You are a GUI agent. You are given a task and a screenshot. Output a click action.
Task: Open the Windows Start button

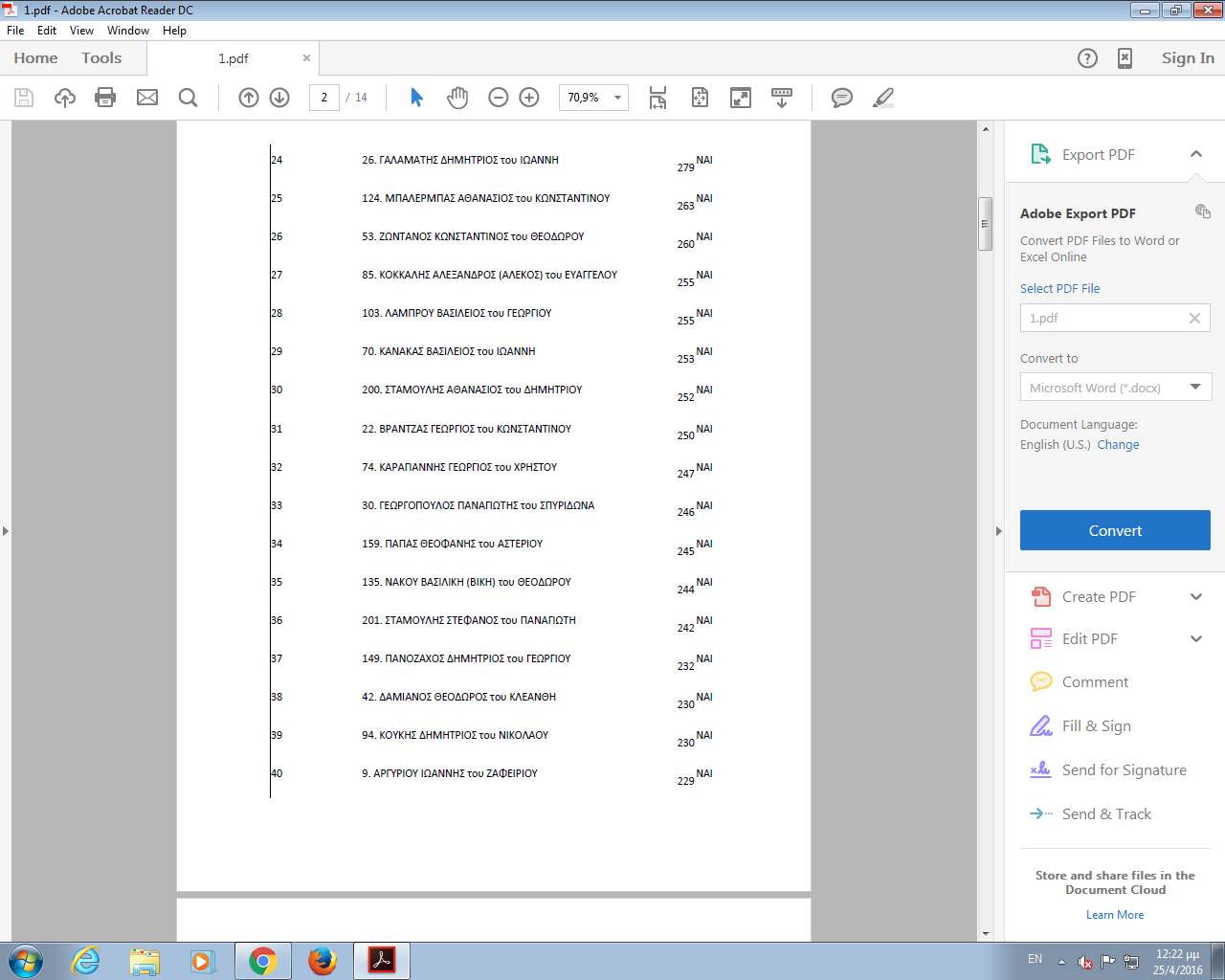click(26, 960)
